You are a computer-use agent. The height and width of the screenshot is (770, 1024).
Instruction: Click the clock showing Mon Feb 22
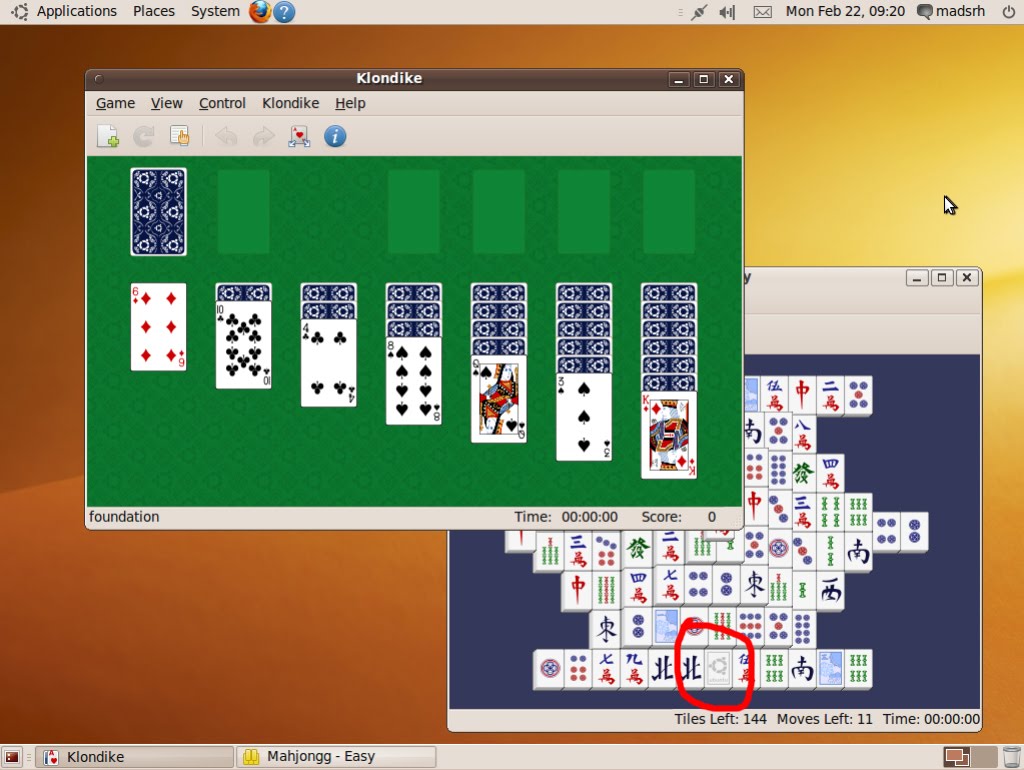click(x=845, y=11)
